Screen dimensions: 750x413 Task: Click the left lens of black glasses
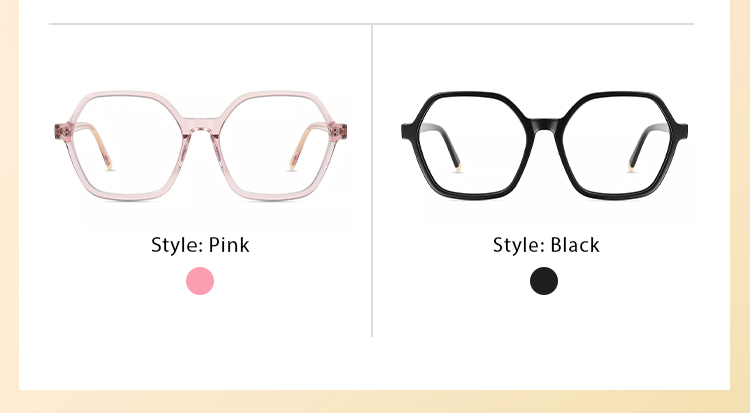point(473,145)
